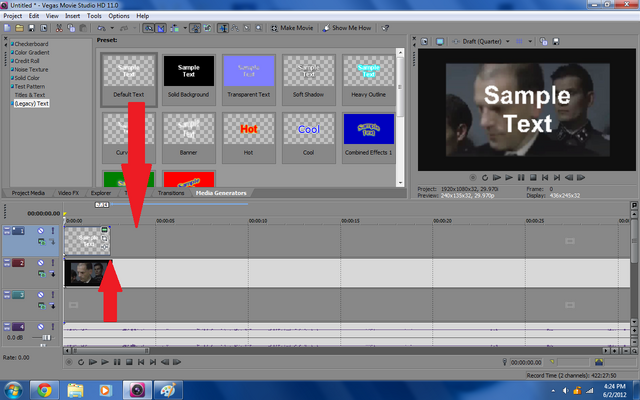Select the Envelope edit tool
This screenshot has height=400, width=640.
(235, 28)
